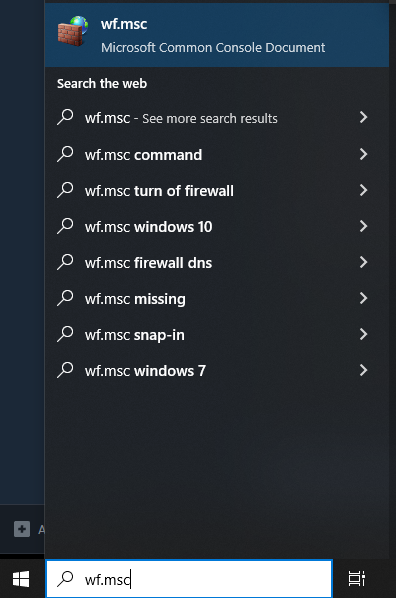Expand the 'wf.msc turn of firewall' arrow
The height and width of the screenshot is (598, 396).
point(364,190)
